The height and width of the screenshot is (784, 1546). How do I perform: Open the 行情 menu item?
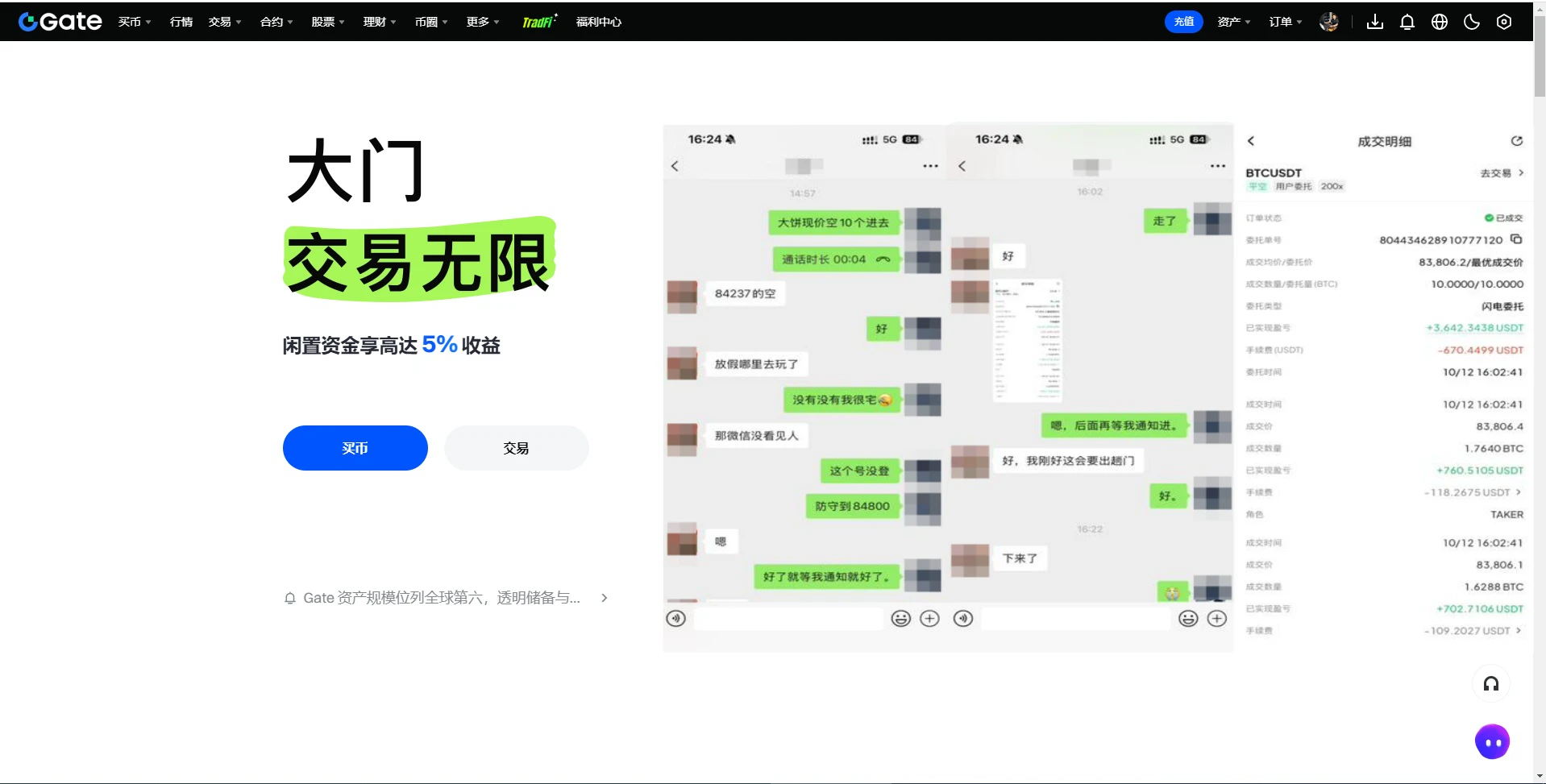pos(181,22)
